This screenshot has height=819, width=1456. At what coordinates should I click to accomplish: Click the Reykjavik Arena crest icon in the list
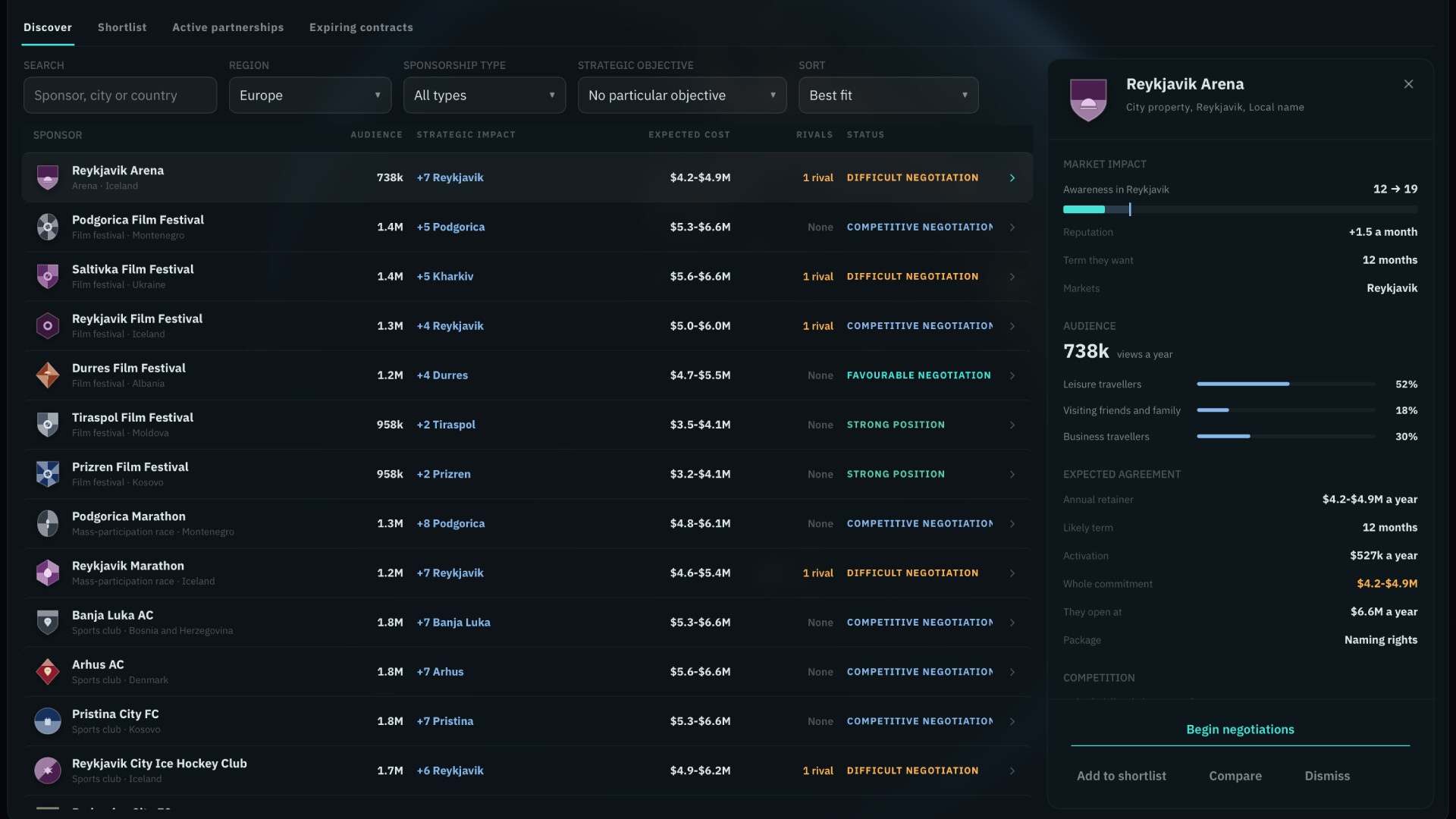tap(48, 177)
